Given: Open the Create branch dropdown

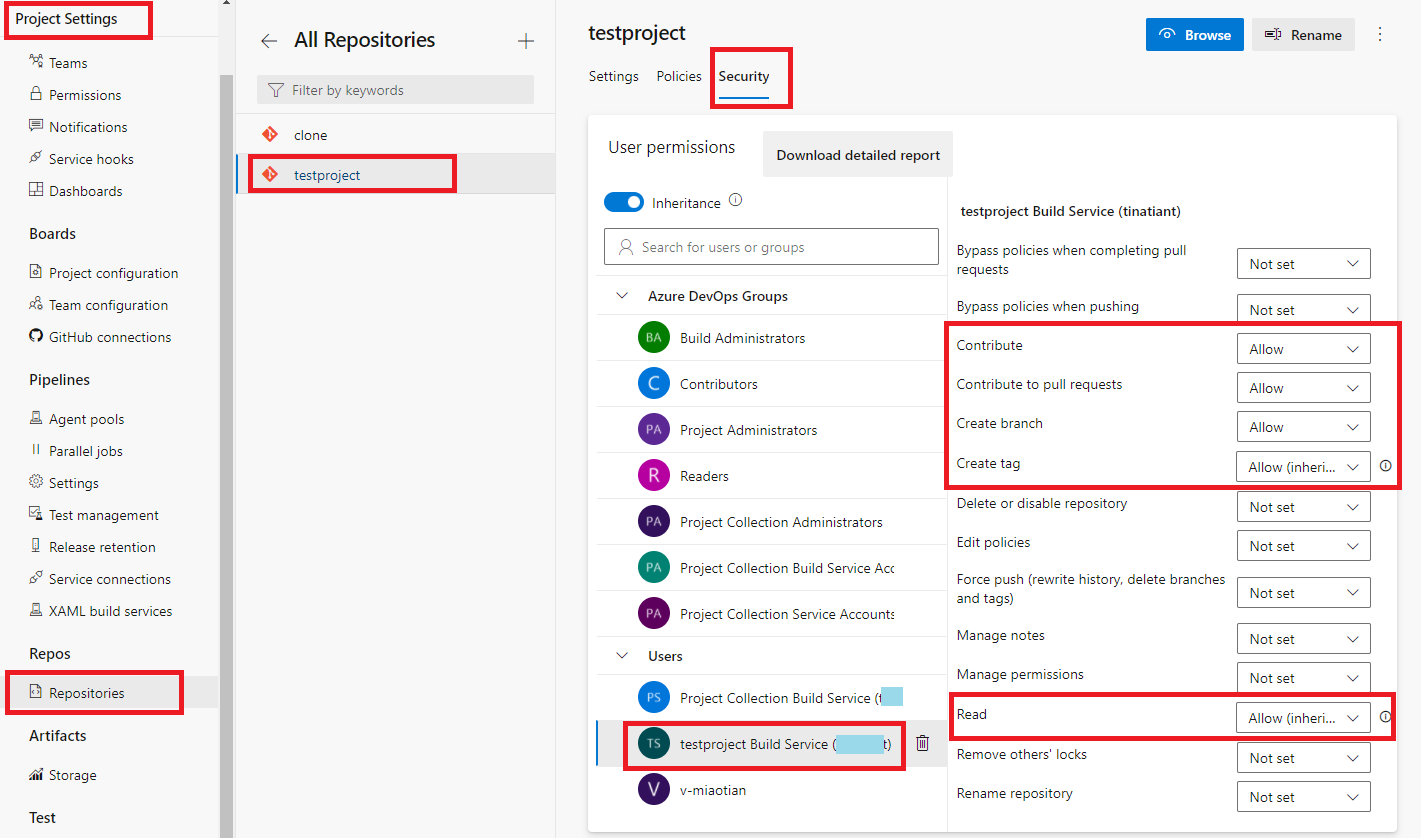Looking at the screenshot, I should point(1303,427).
